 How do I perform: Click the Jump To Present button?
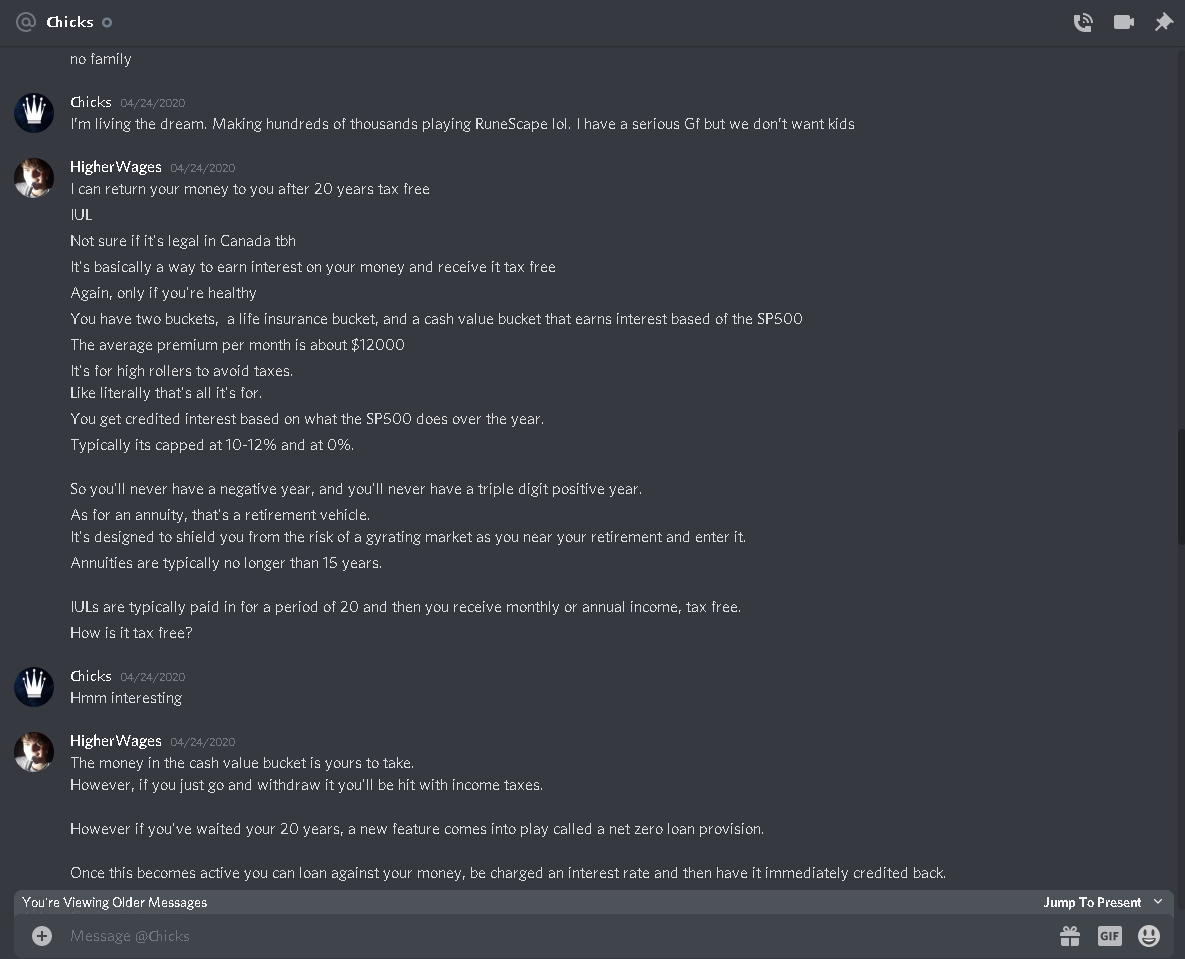(x=1092, y=902)
